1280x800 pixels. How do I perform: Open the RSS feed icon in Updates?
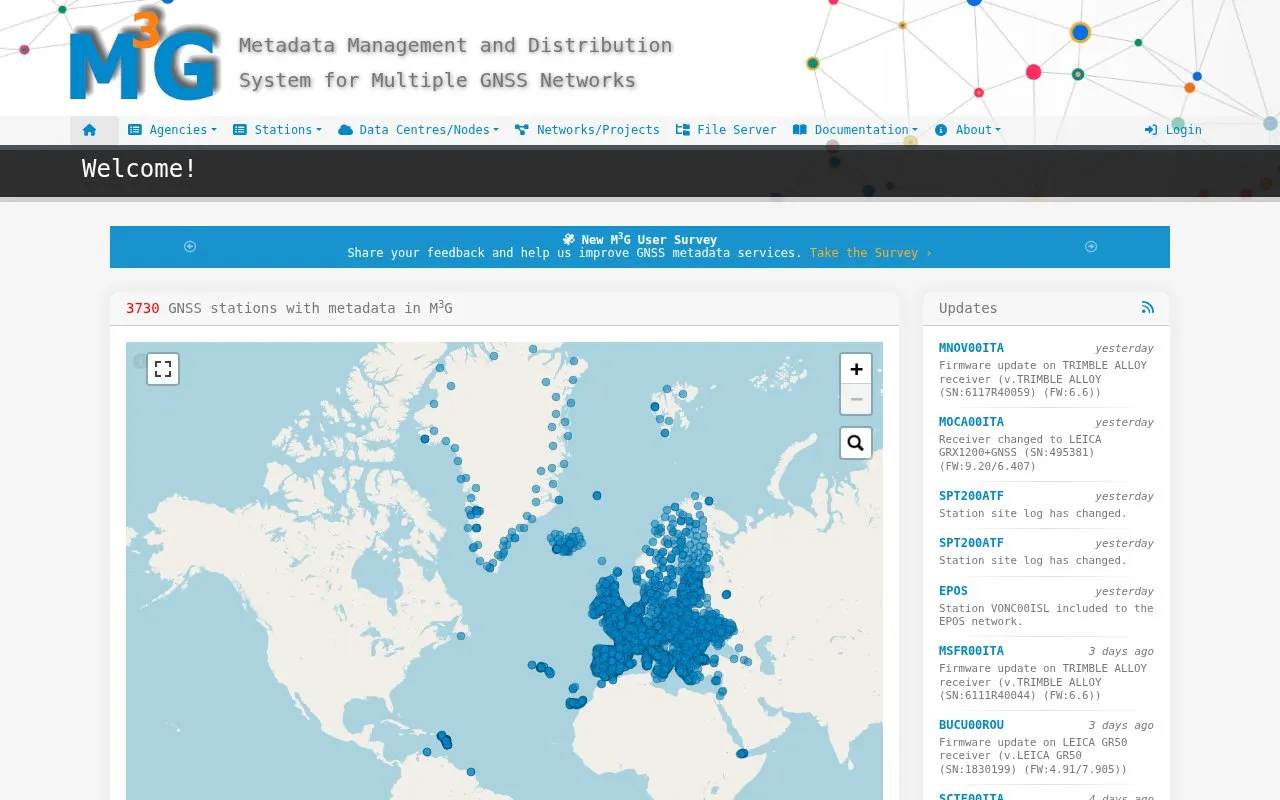coord(1147,308)
